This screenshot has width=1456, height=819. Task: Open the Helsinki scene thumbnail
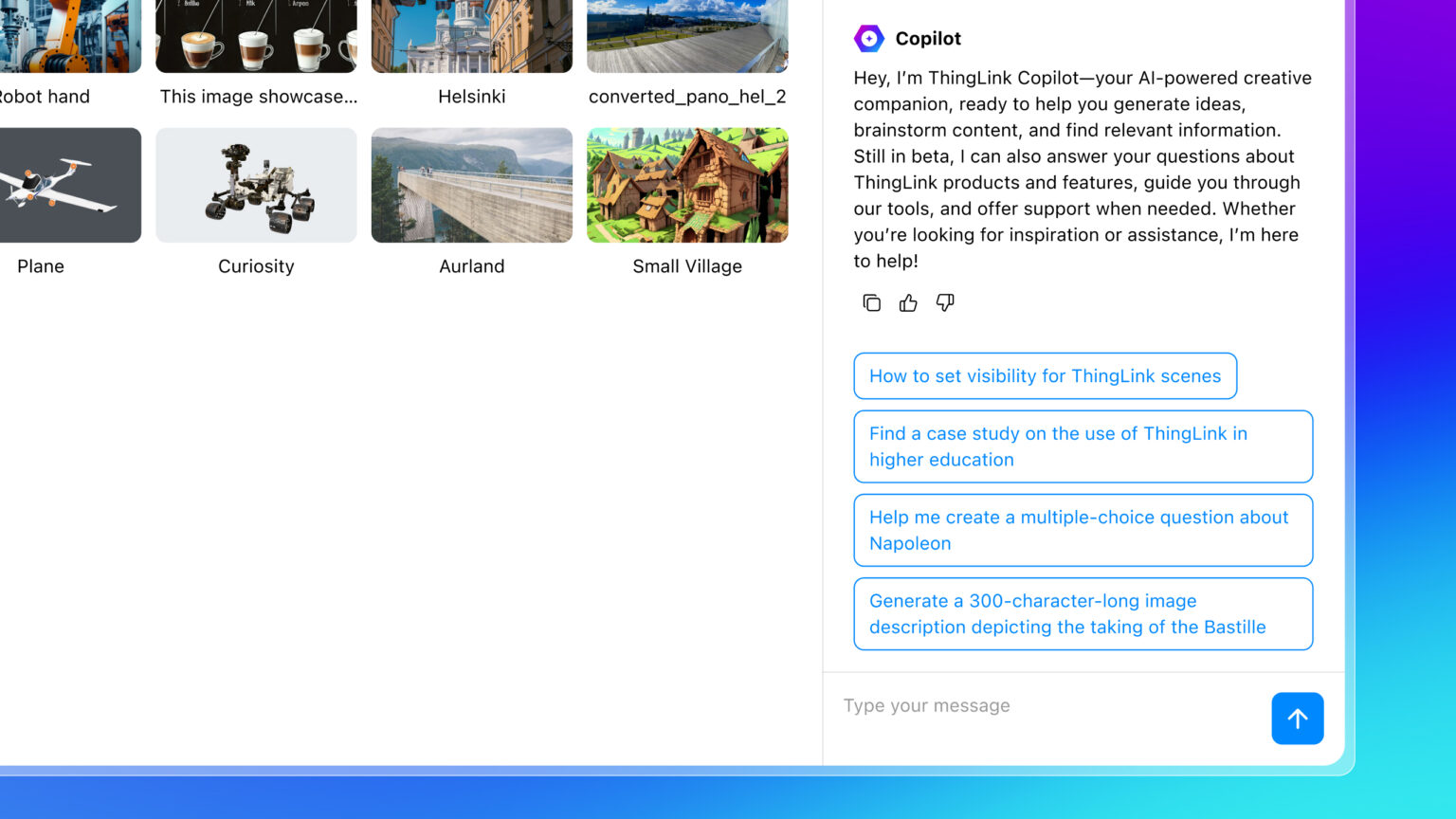click(x=471, y=36)
